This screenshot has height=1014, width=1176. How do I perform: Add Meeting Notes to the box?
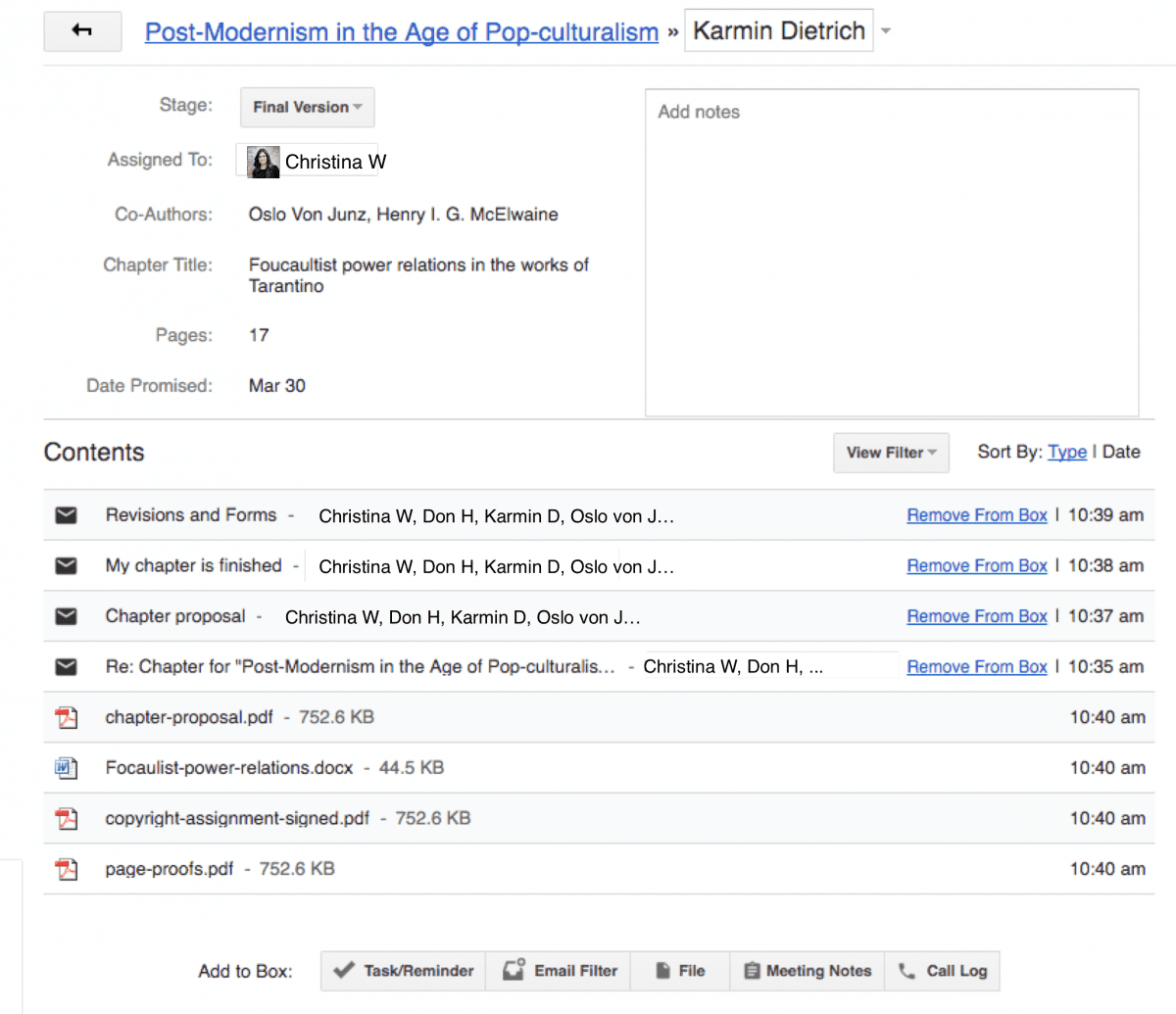(x=807, y=971)
